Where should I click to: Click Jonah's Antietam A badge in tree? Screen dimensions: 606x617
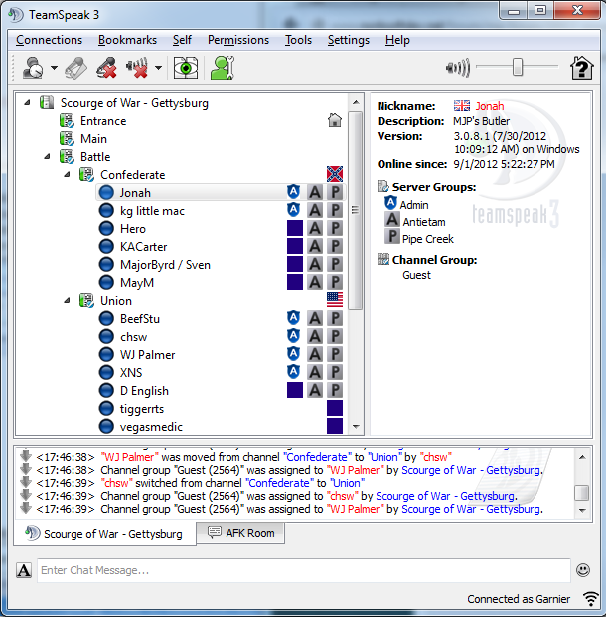(x=315, y=192)
